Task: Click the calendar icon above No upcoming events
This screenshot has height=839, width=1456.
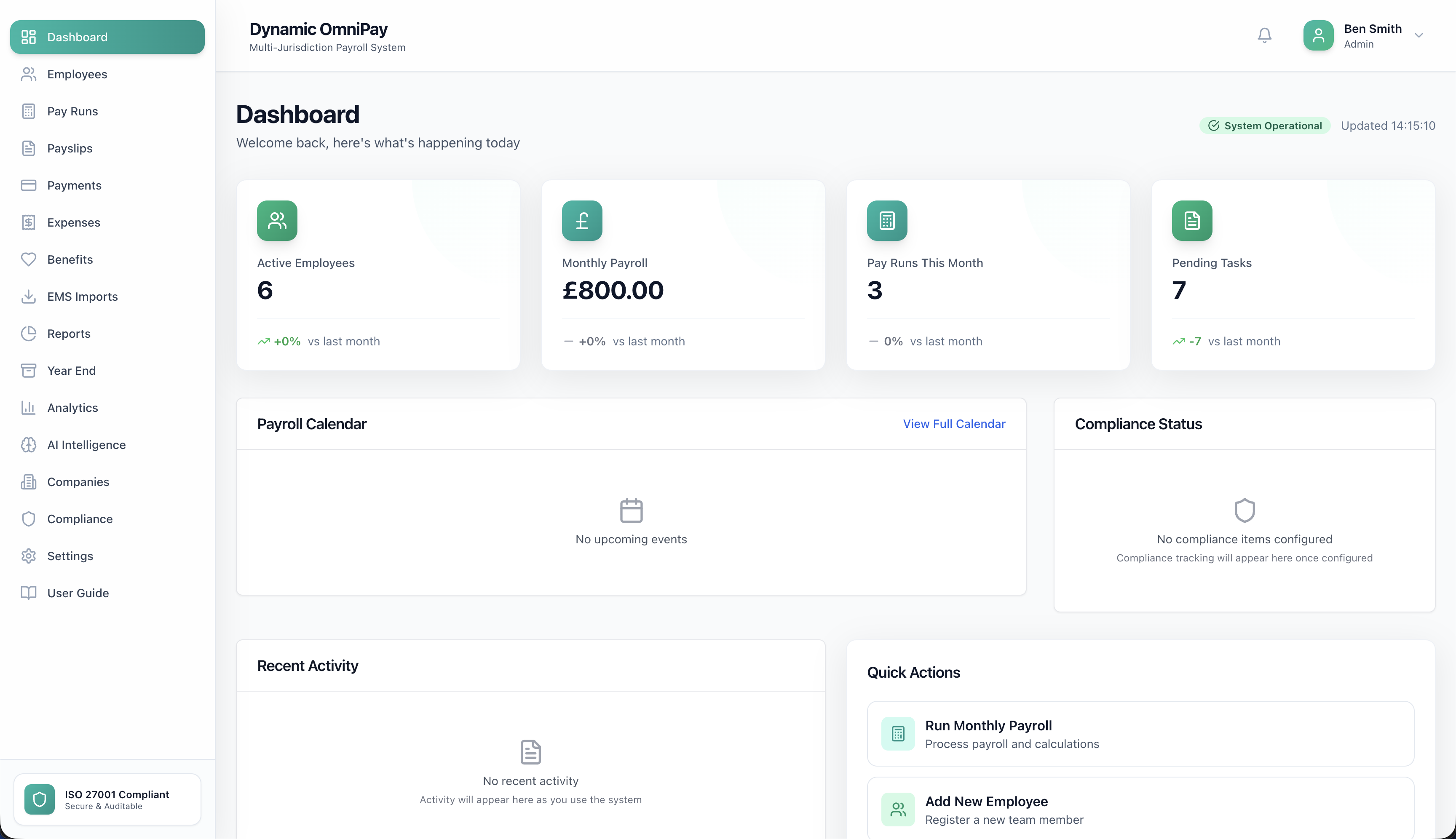Action: coord(631,510)
